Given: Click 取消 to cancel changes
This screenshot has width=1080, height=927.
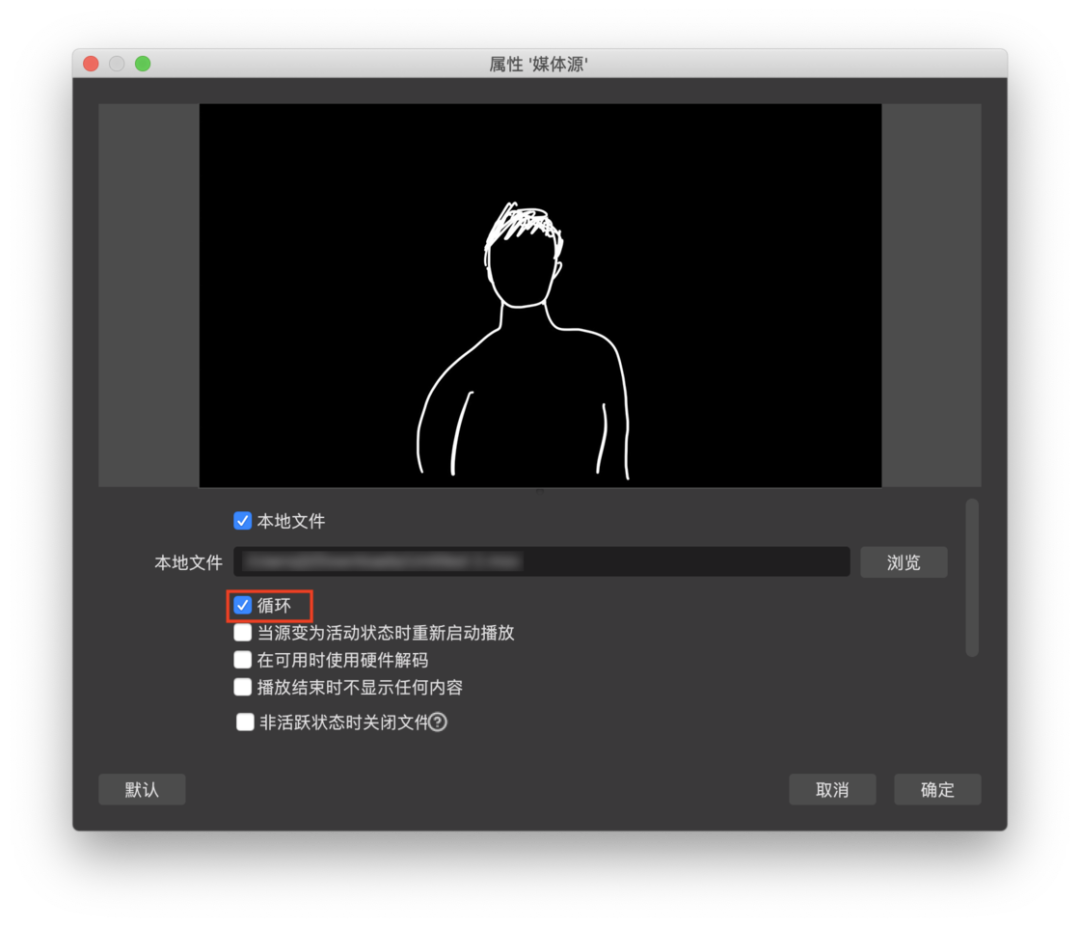Looking at the screenshot, I should [832, 789].
